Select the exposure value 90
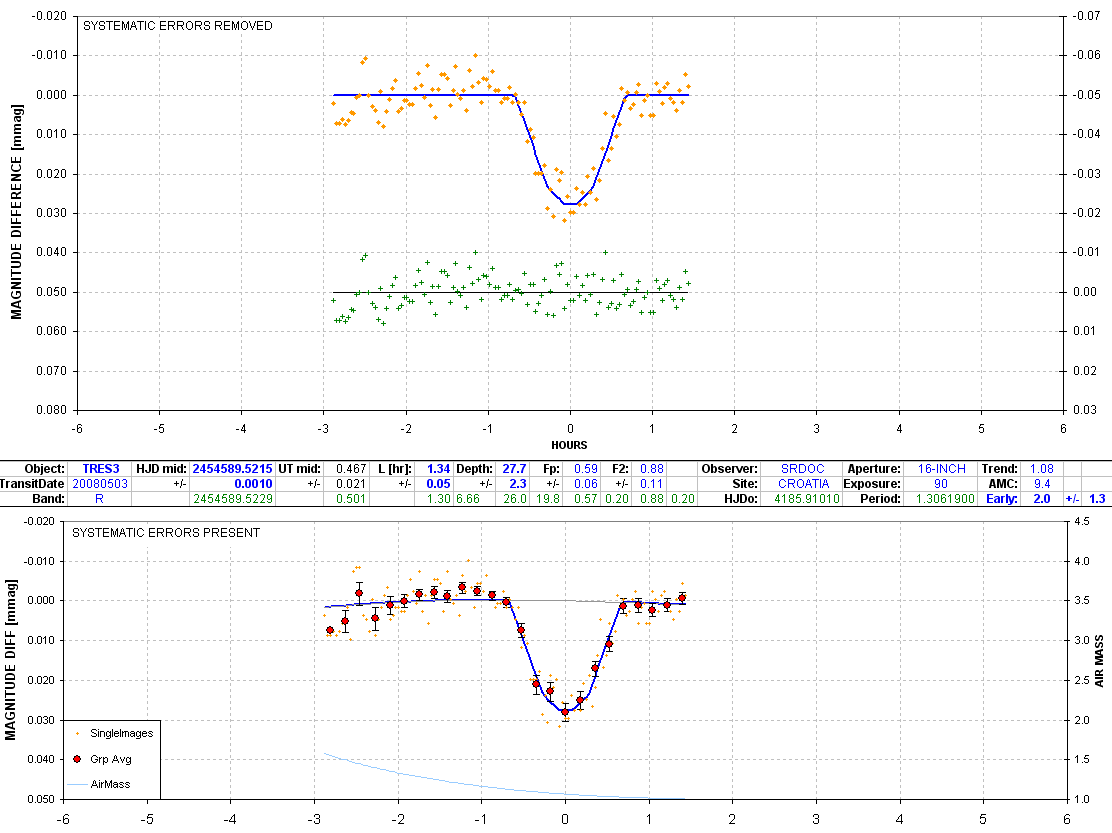 point(941,483)
